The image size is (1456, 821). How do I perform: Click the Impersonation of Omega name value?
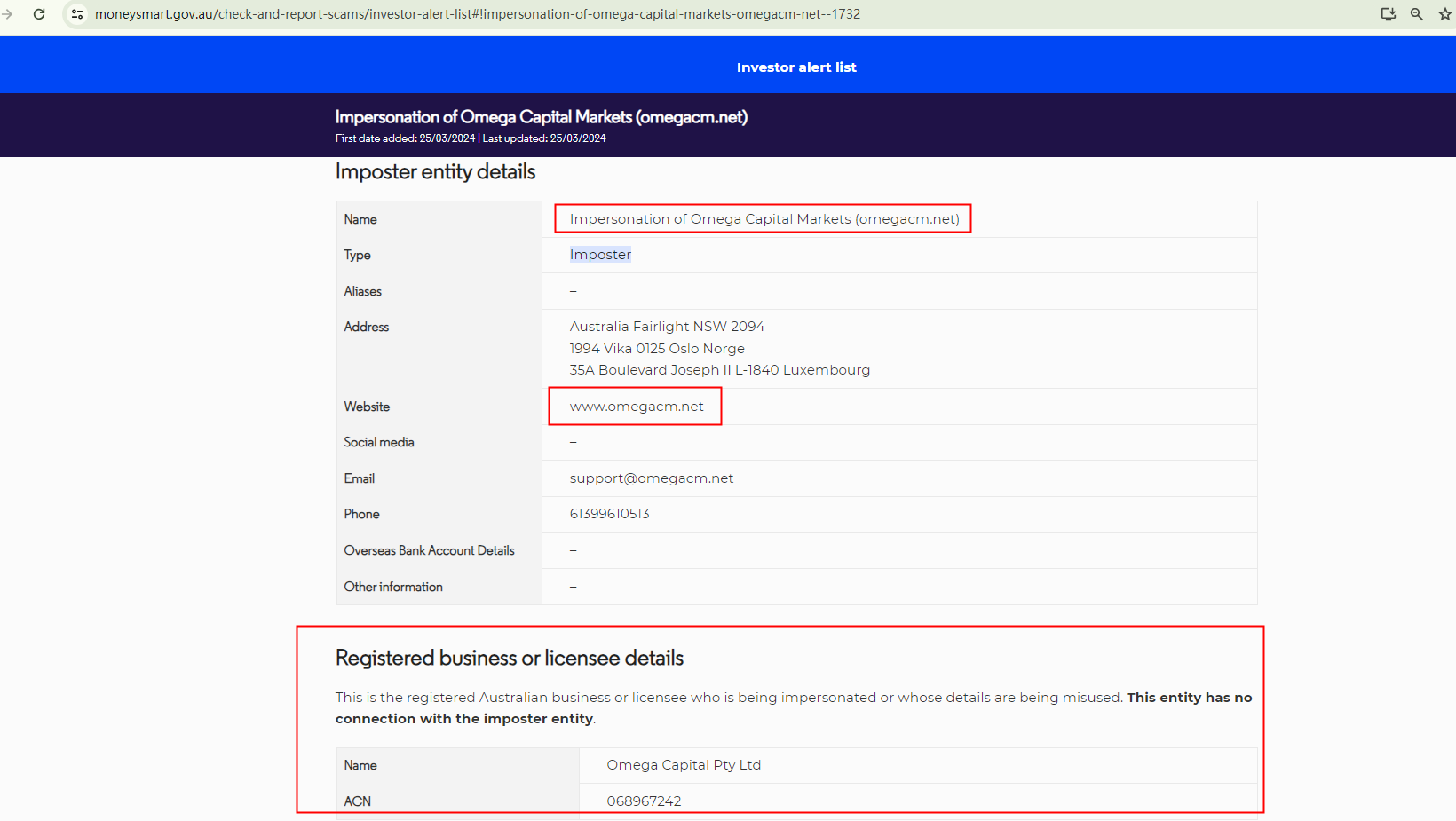pyautogui.click(x=764, y=219)
